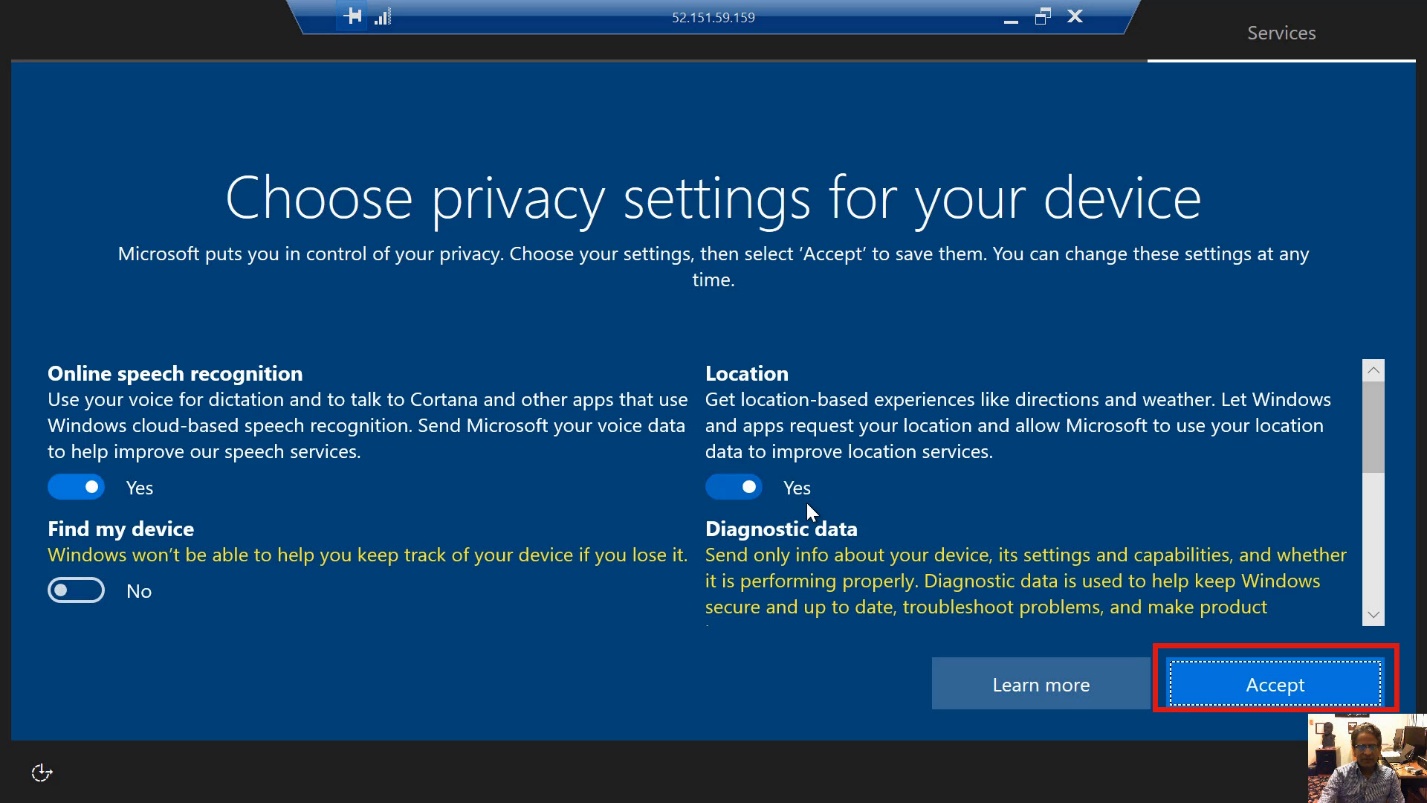
Task: Restore down the remote session window
Action: point(1043,17)
